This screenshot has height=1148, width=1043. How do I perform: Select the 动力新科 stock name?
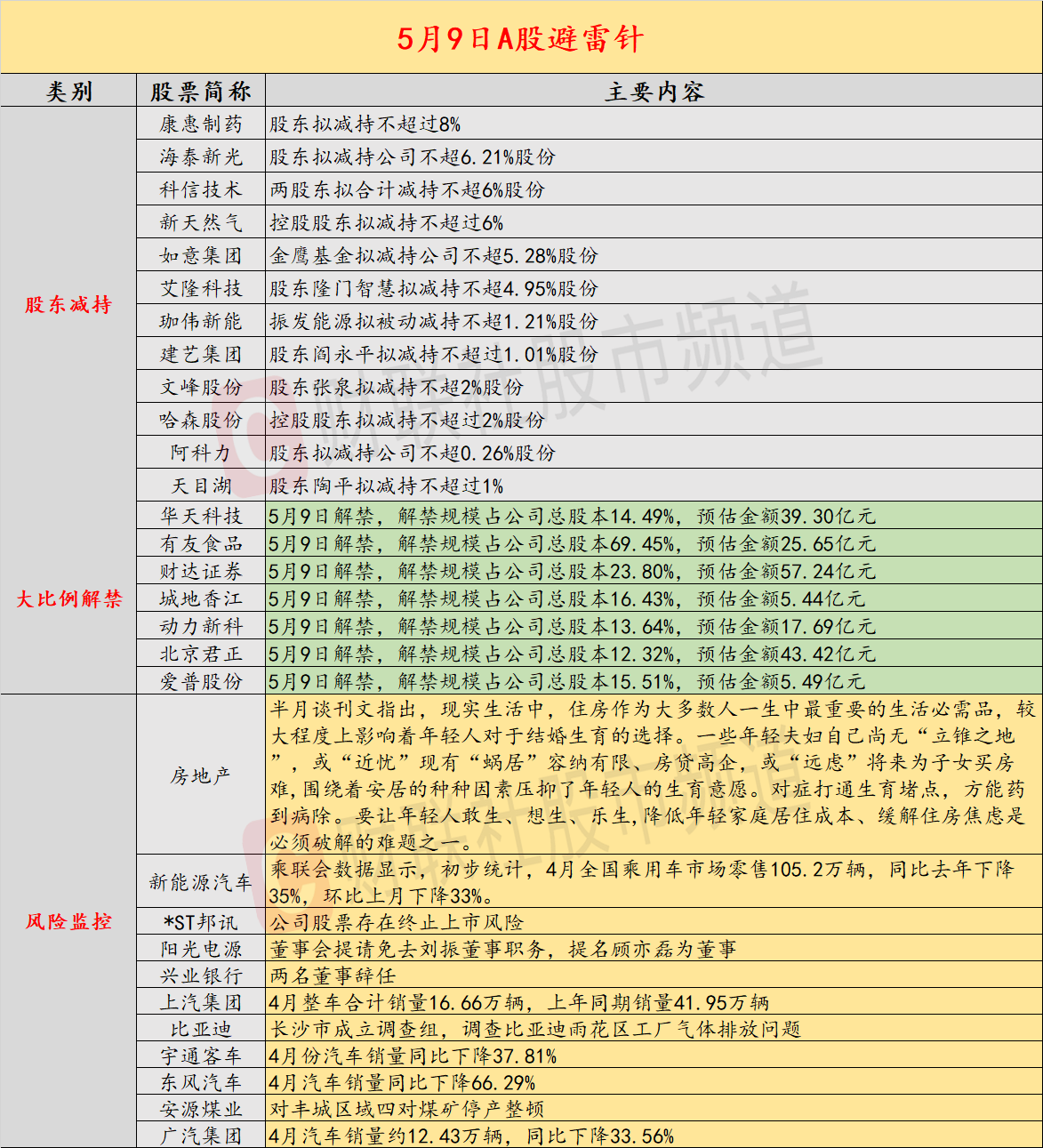coord(201,626)
